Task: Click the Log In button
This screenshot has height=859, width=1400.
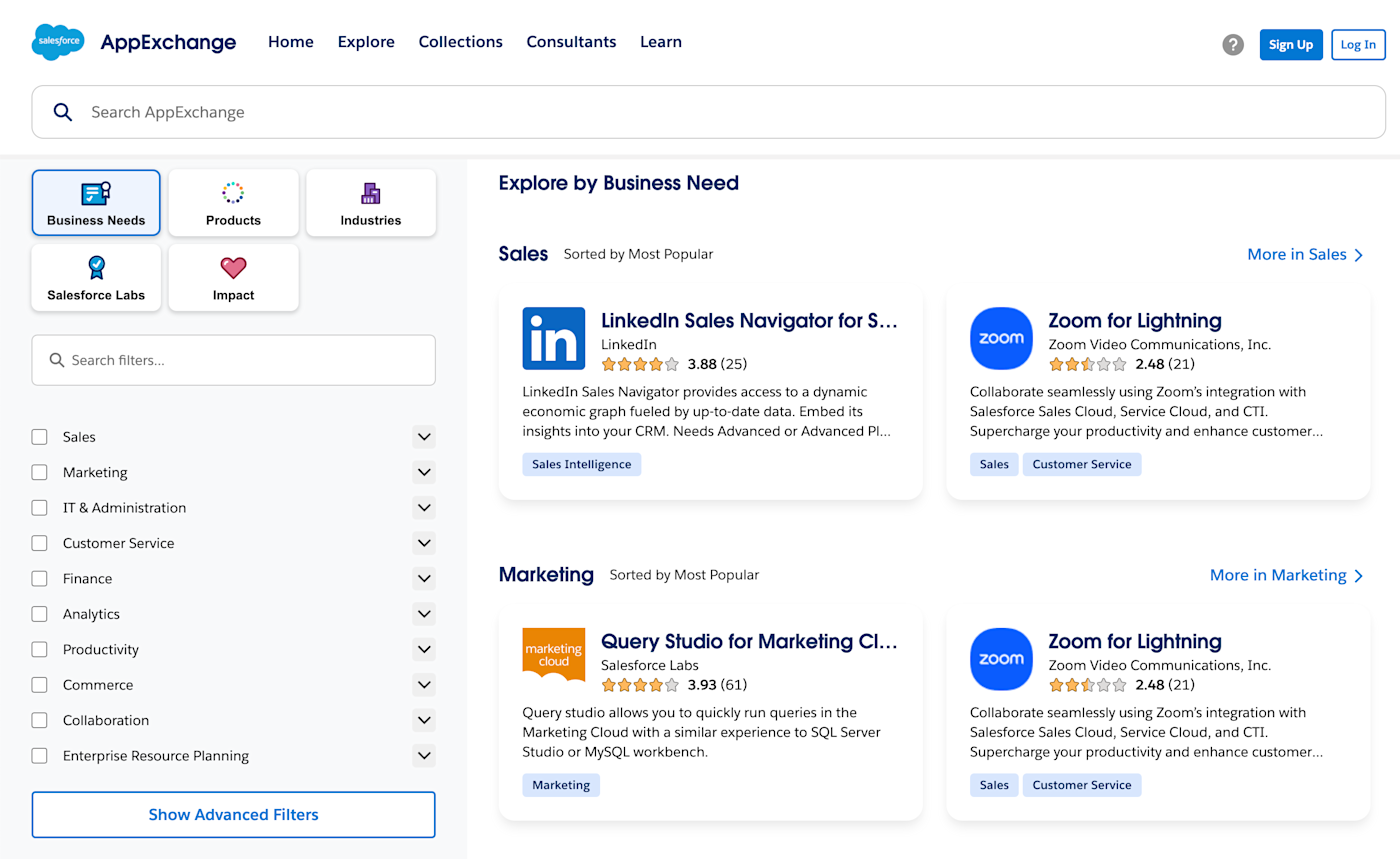Action: [1358, 44]
